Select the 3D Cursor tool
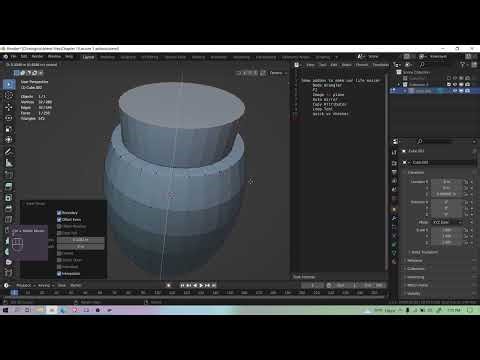This screenshot has height=360, width=480. (x=9, y=96)
